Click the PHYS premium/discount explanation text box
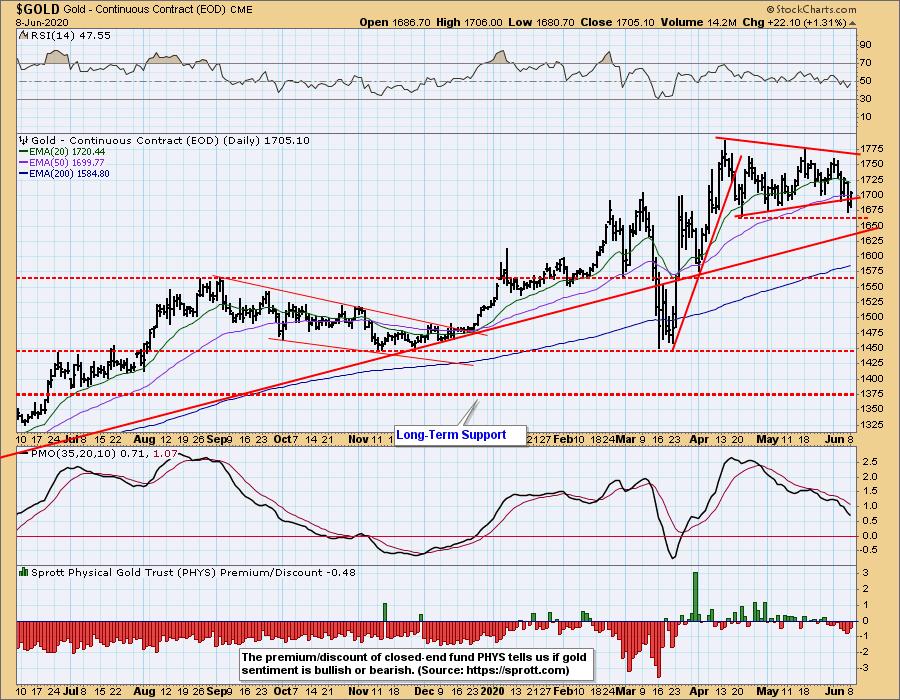The height and width of the screenshot is (700, 900). click(x=414, y=664)
